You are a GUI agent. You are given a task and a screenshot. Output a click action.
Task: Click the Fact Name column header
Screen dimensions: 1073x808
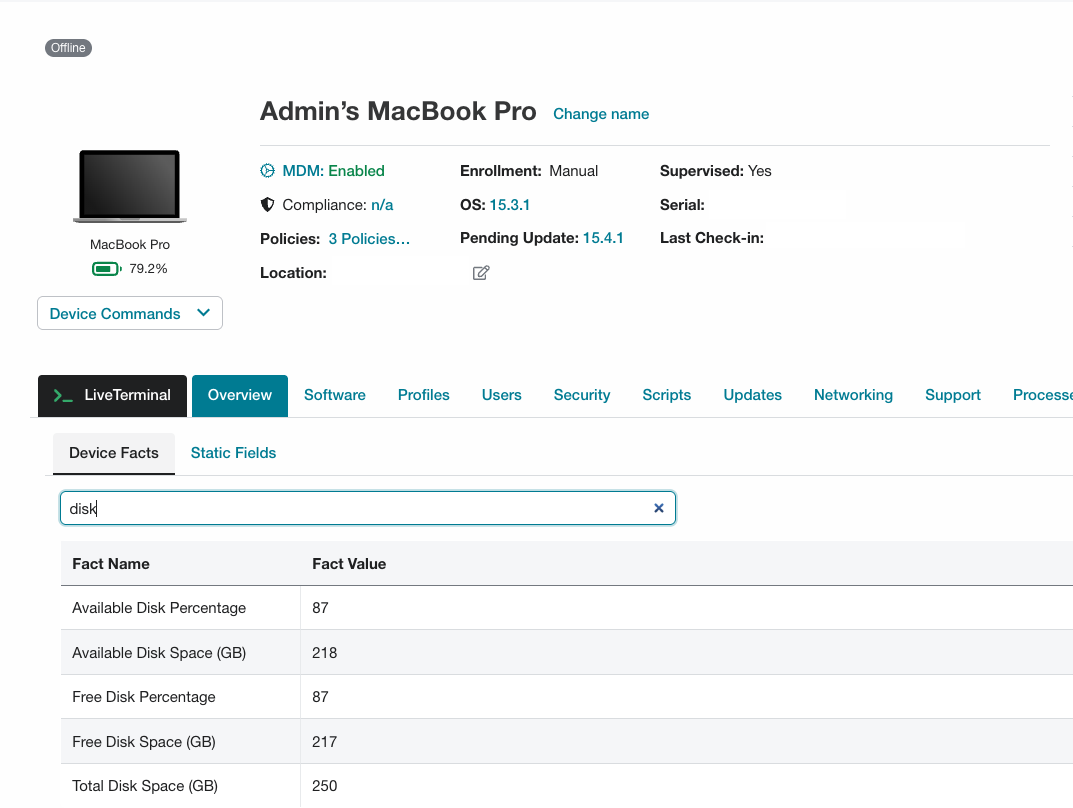pos(111,564)
